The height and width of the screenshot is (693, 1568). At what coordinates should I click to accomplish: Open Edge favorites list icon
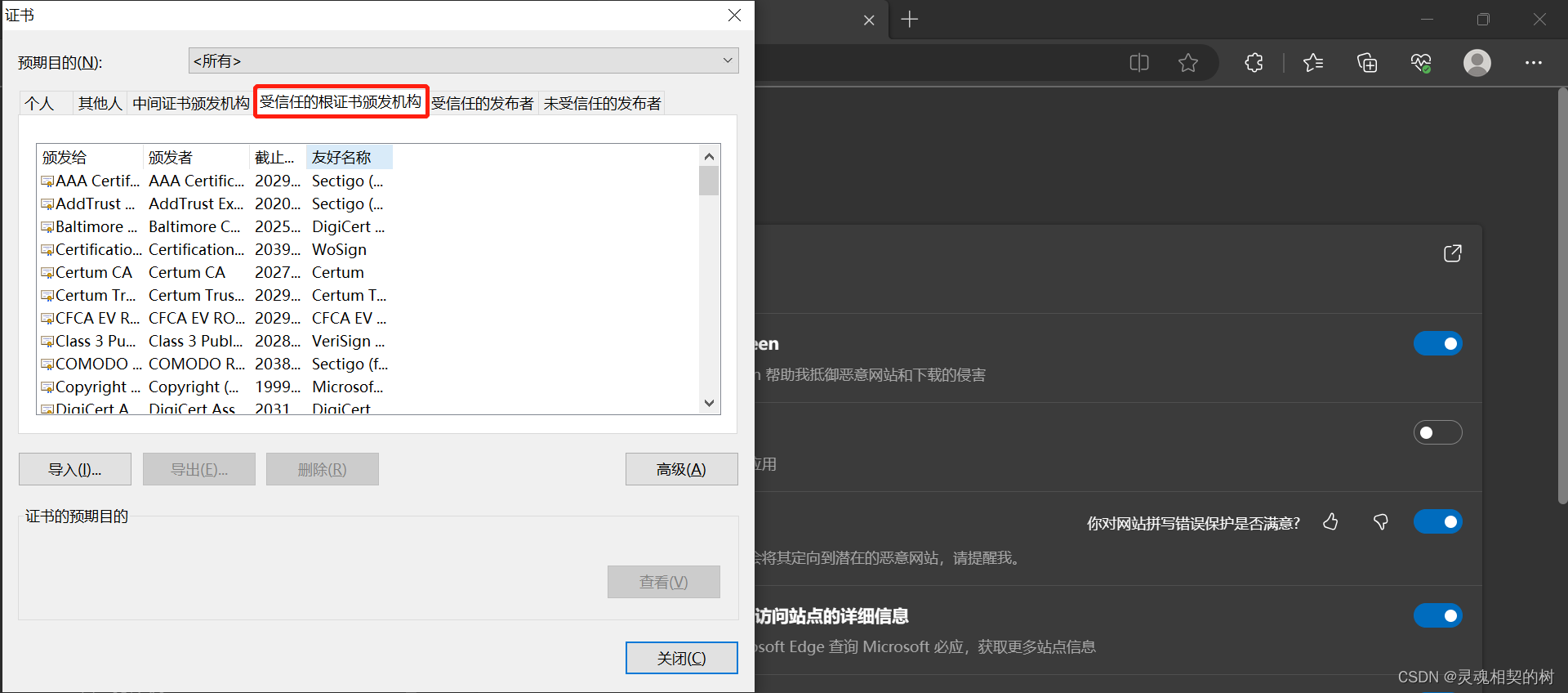click(x=1313, y=63)
